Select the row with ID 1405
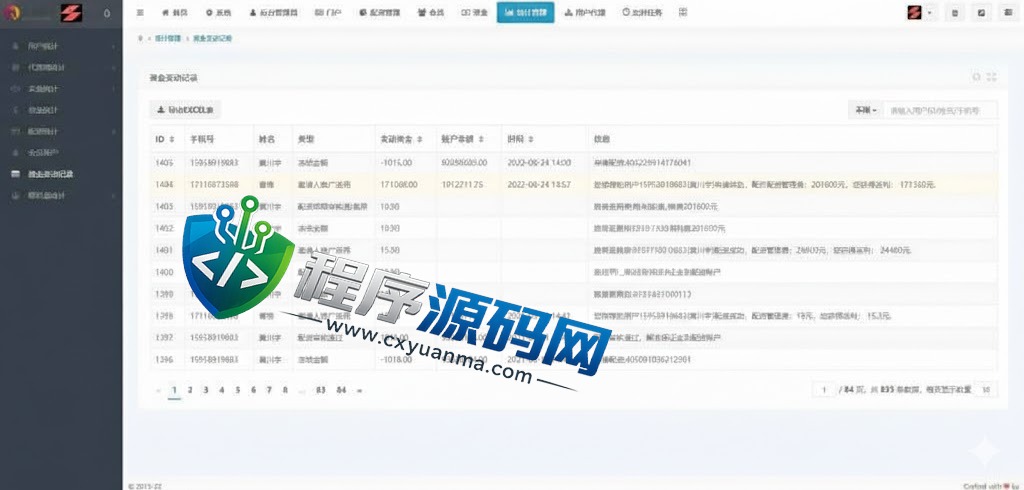Viewport: 1024px width, 490px height. [x=573, y=163]
